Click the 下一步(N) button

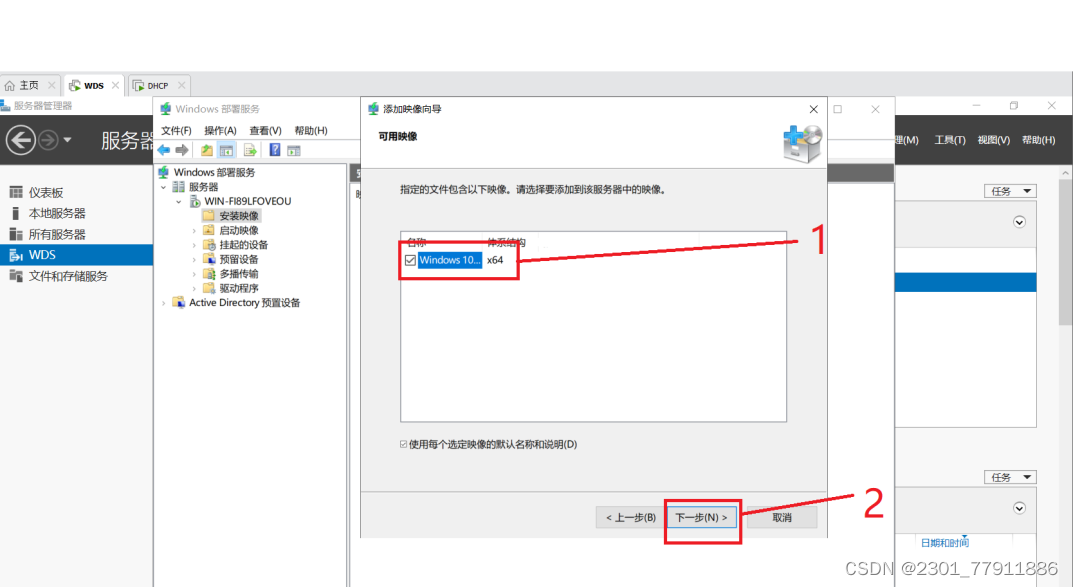click(701, 517)
